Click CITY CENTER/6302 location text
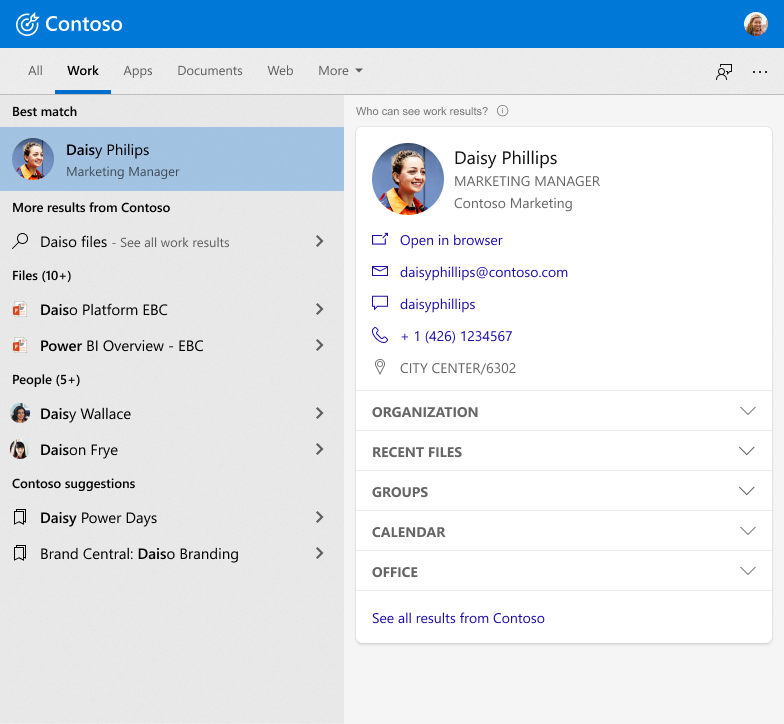Image resolution: width=784 pixels, height=724 pixels. pos(458,368)
